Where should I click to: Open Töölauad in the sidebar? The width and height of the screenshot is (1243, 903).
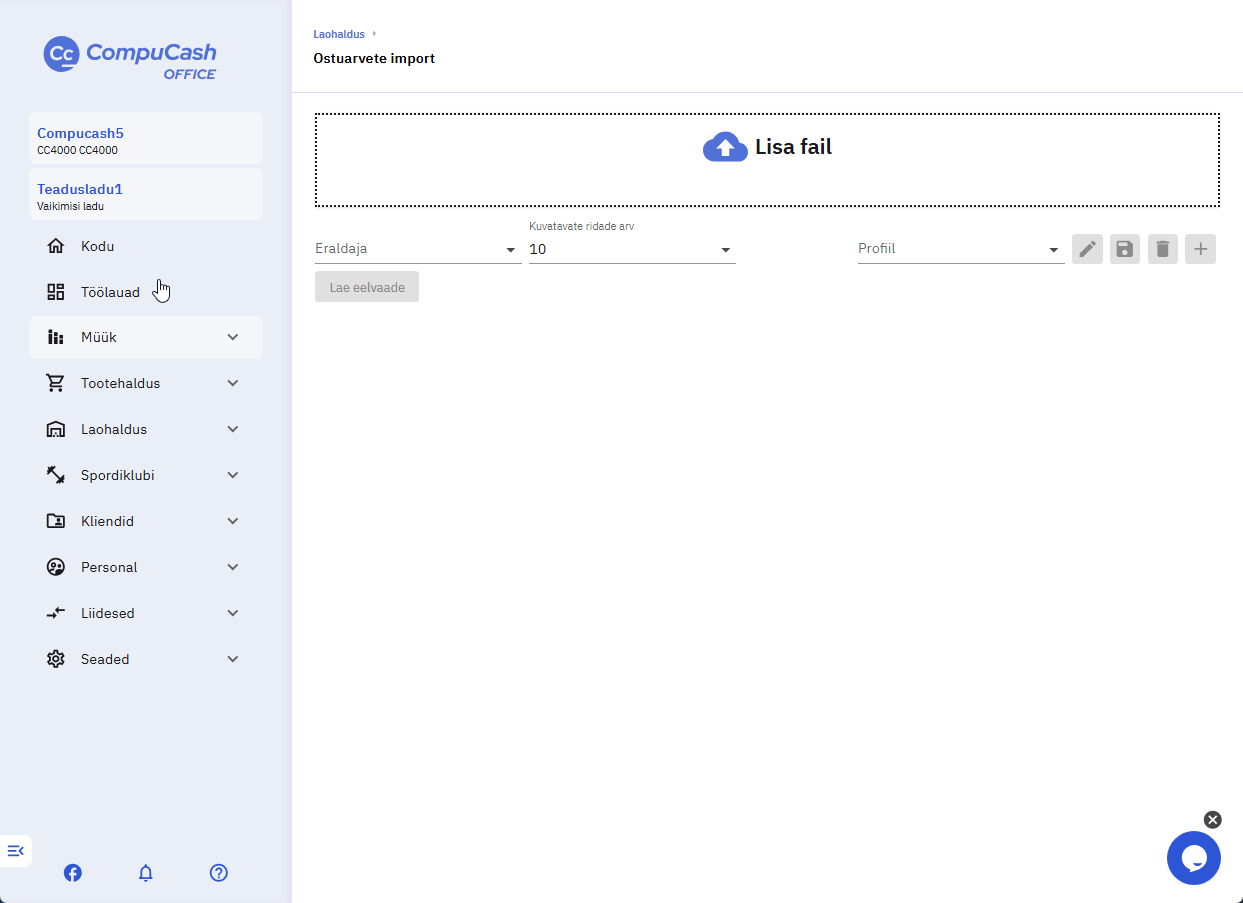(146, 292)
